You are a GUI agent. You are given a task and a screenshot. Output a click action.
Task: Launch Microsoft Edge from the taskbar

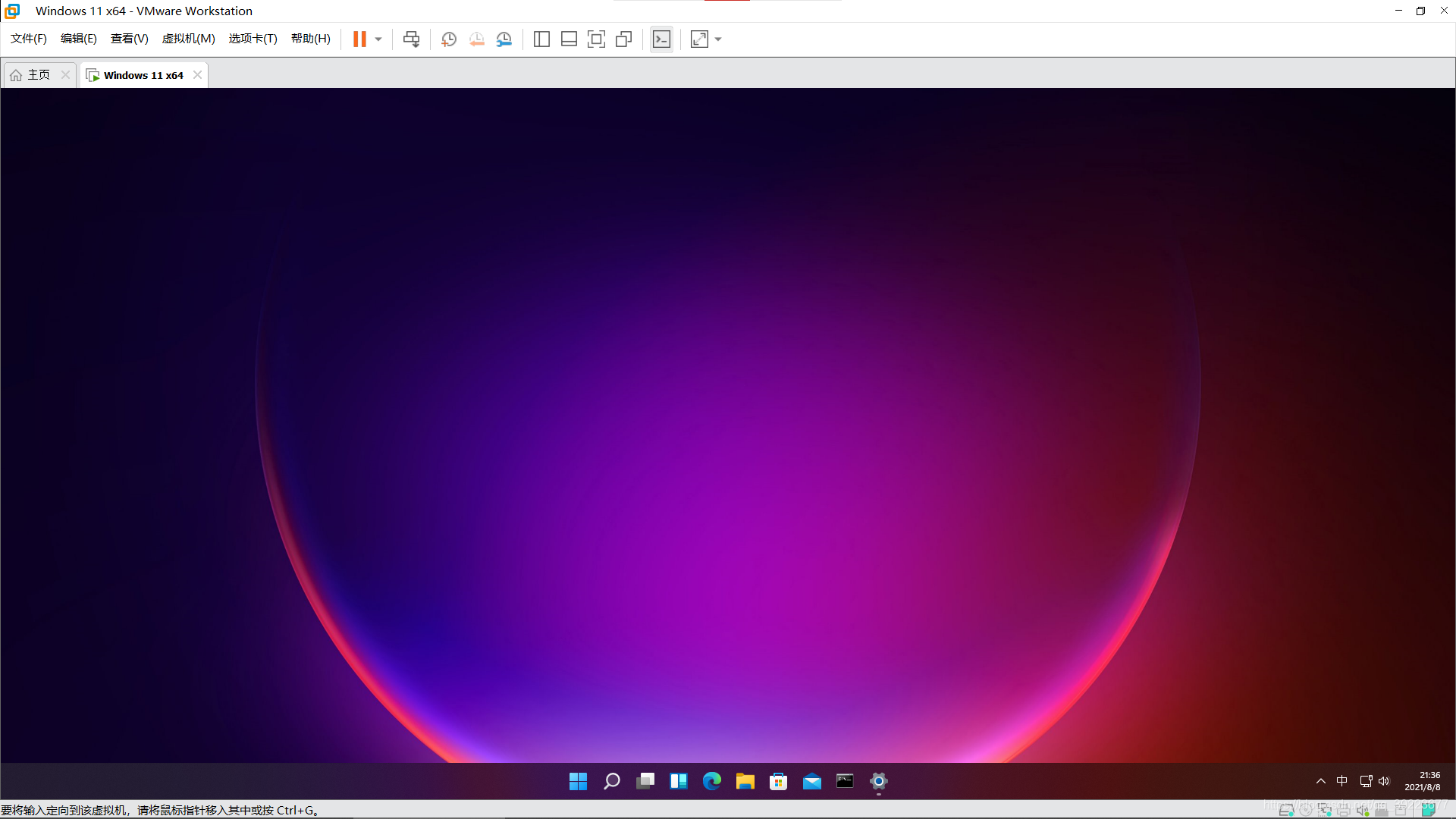(711, 781)
